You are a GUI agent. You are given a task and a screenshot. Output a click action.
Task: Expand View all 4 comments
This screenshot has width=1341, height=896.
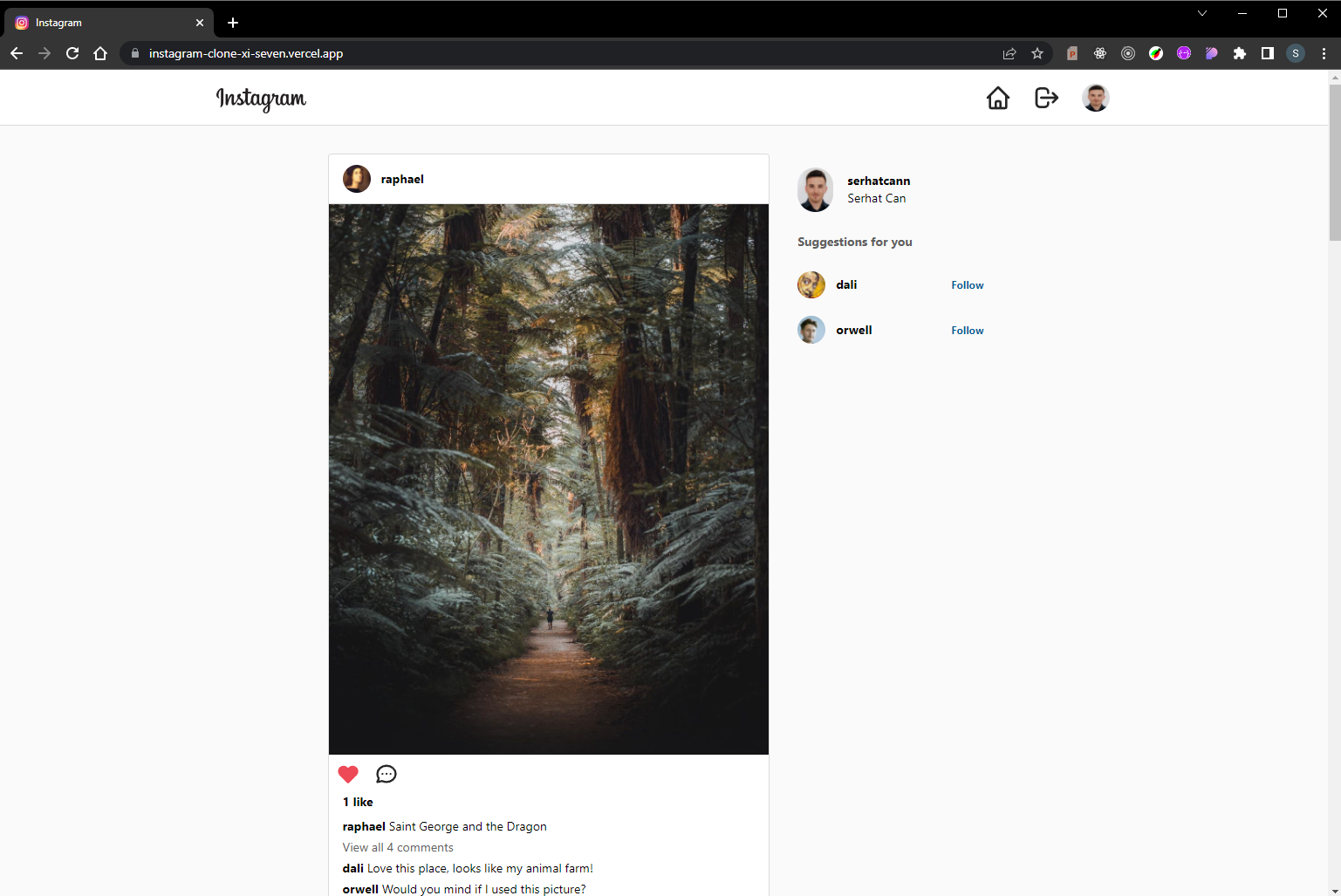[x=398, y=847]
